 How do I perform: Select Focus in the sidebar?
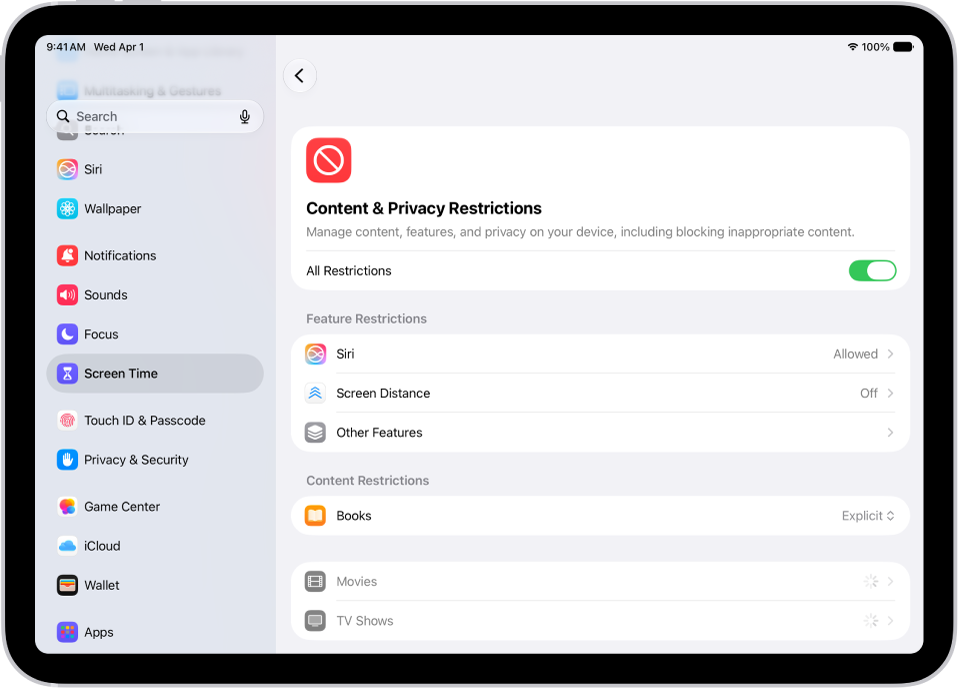coord(155,334)
